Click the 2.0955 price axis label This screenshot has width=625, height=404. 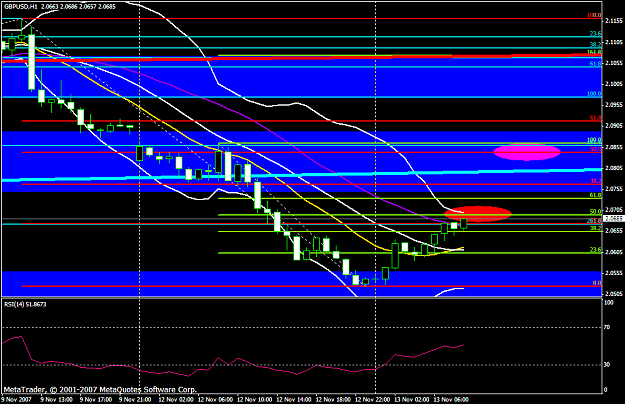coord(614,105)
